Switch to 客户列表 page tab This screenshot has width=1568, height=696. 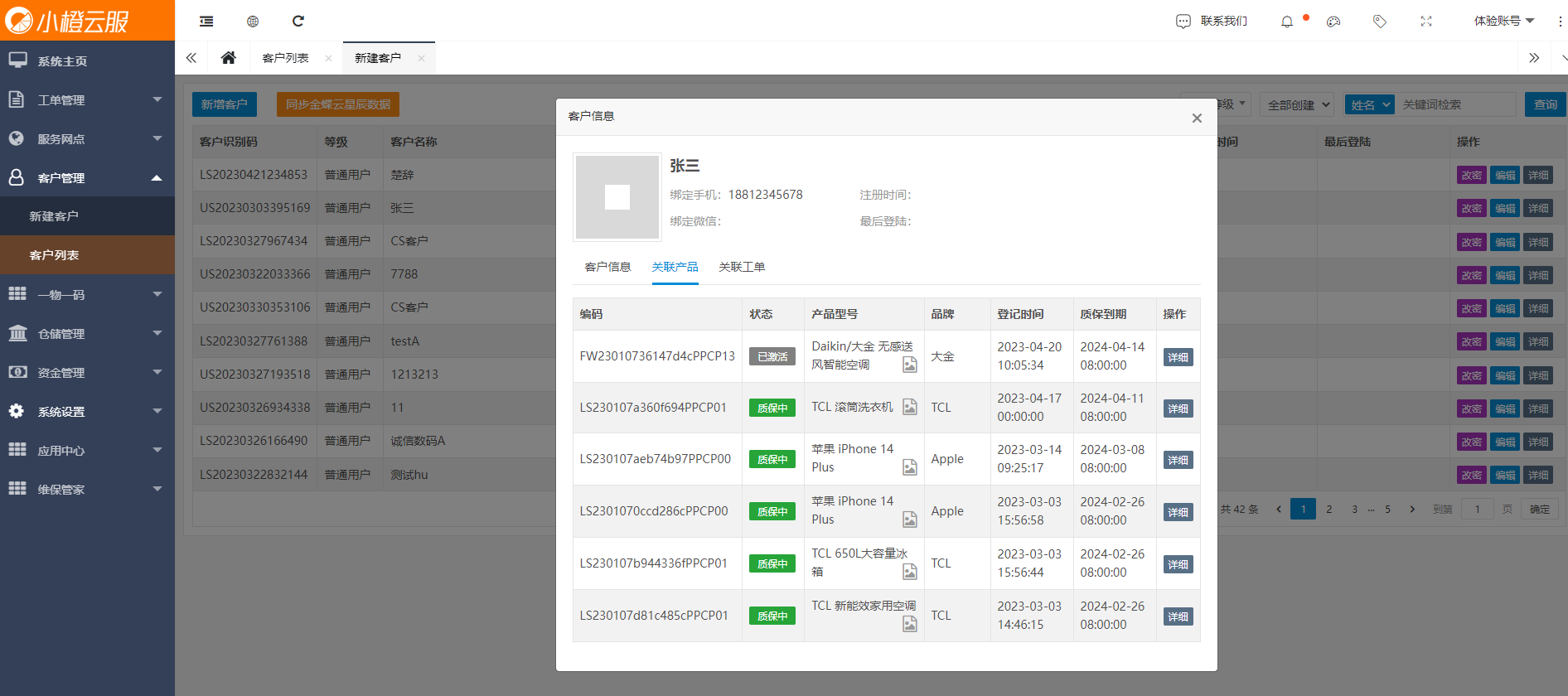pos(285,58)
